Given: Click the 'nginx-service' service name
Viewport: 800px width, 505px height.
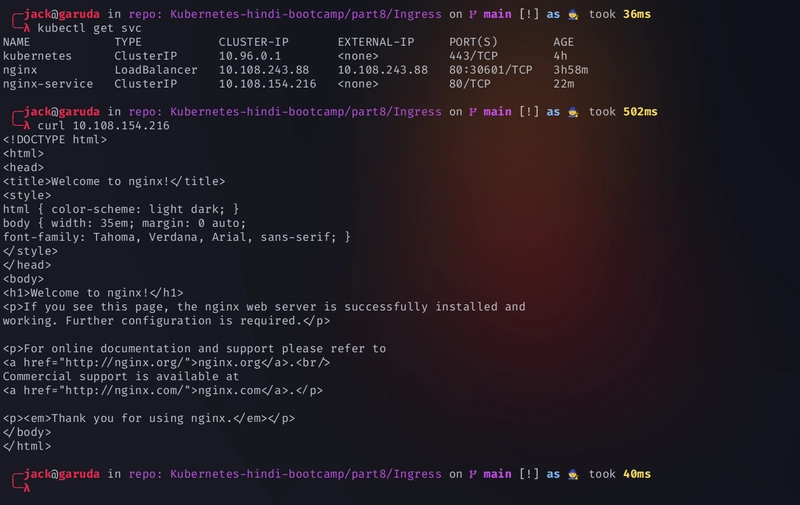Looking at the screenshot, I should pos(48,84).
